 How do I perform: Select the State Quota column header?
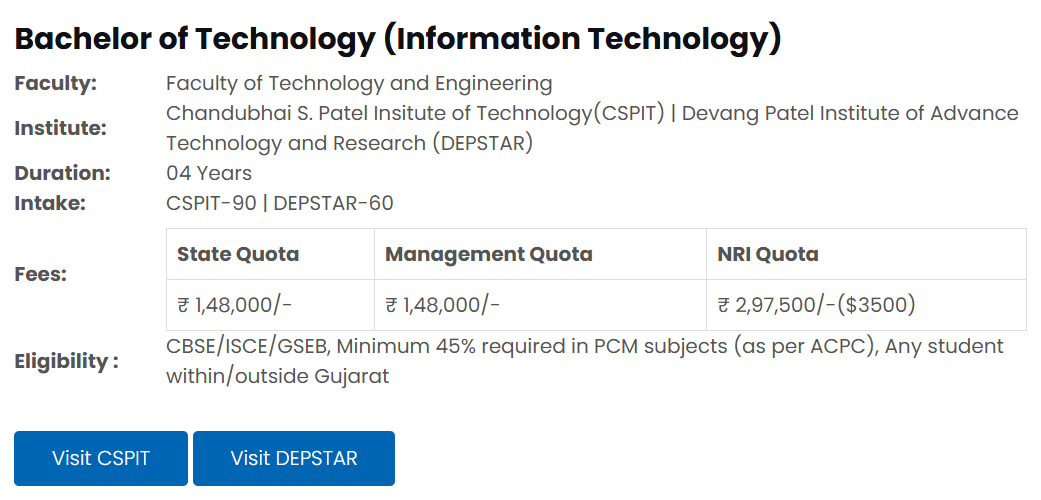click(x=238, y=254)
